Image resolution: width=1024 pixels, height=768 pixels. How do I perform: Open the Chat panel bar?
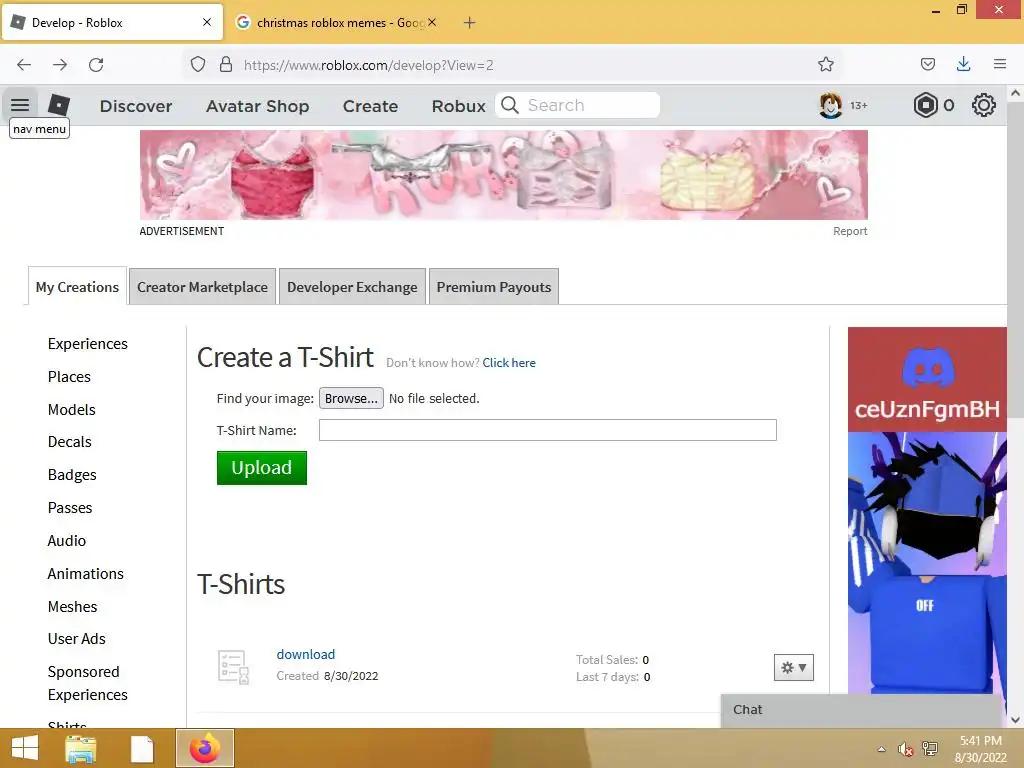(861, 710)
